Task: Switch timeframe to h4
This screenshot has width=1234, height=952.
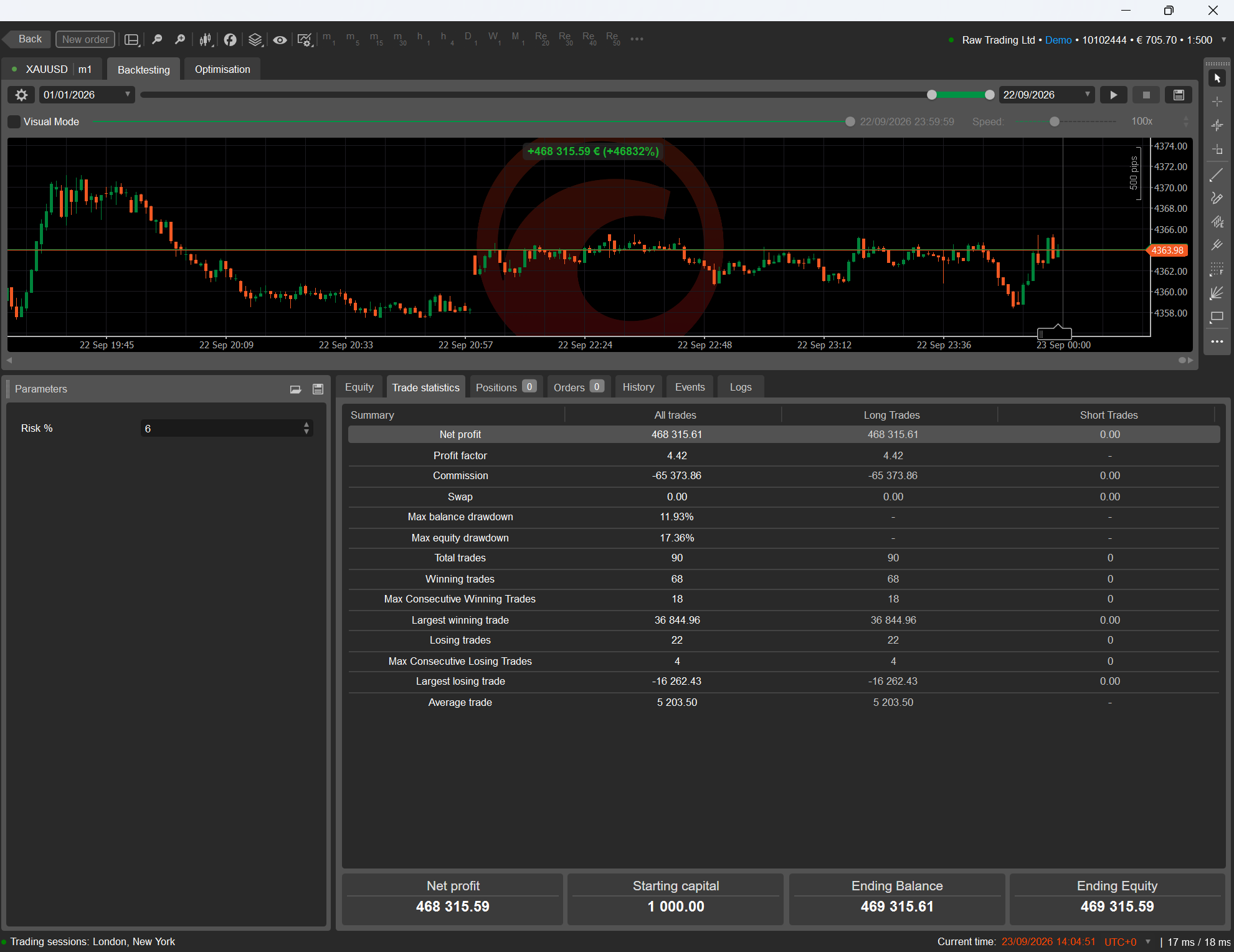Action: click(447, 39)
